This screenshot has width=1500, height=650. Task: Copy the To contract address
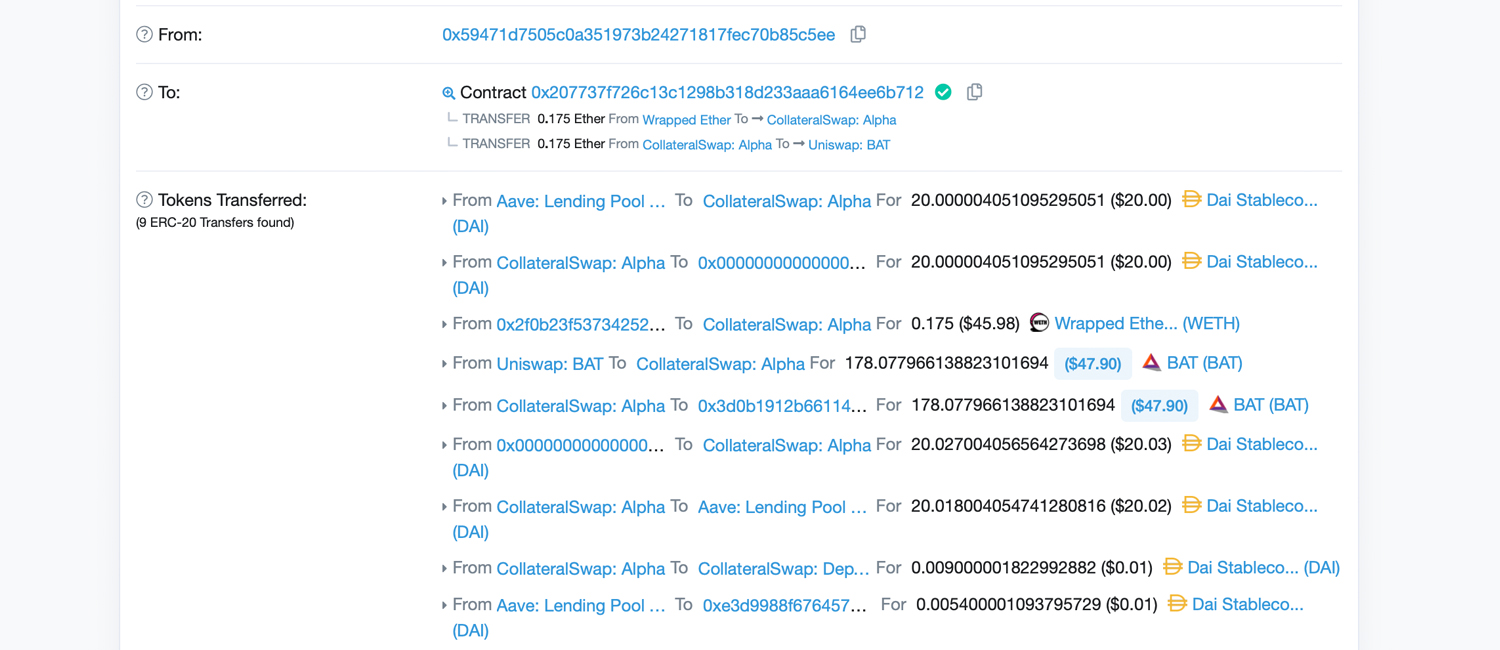coord(974,92)
